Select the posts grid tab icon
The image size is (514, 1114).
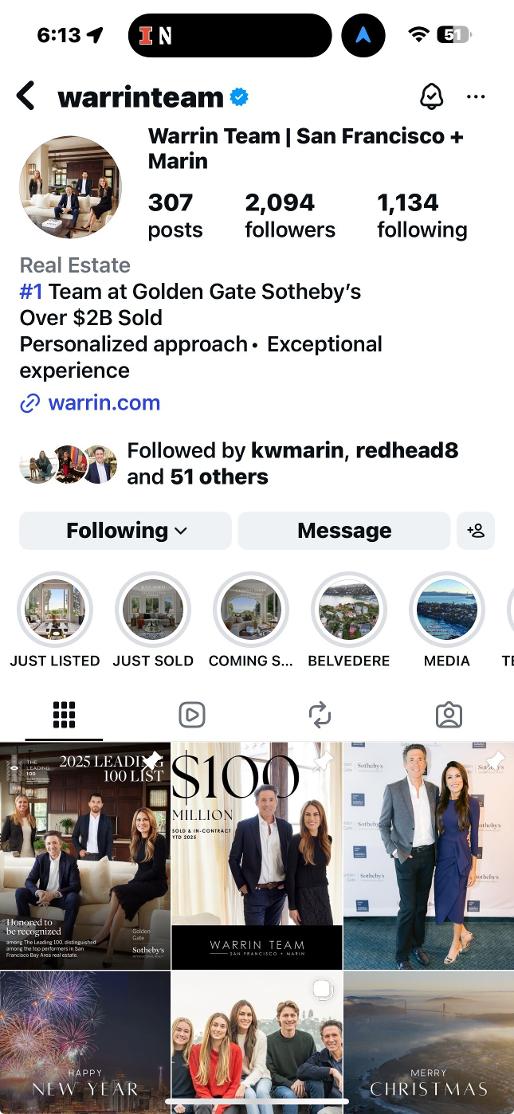point(64,715)
